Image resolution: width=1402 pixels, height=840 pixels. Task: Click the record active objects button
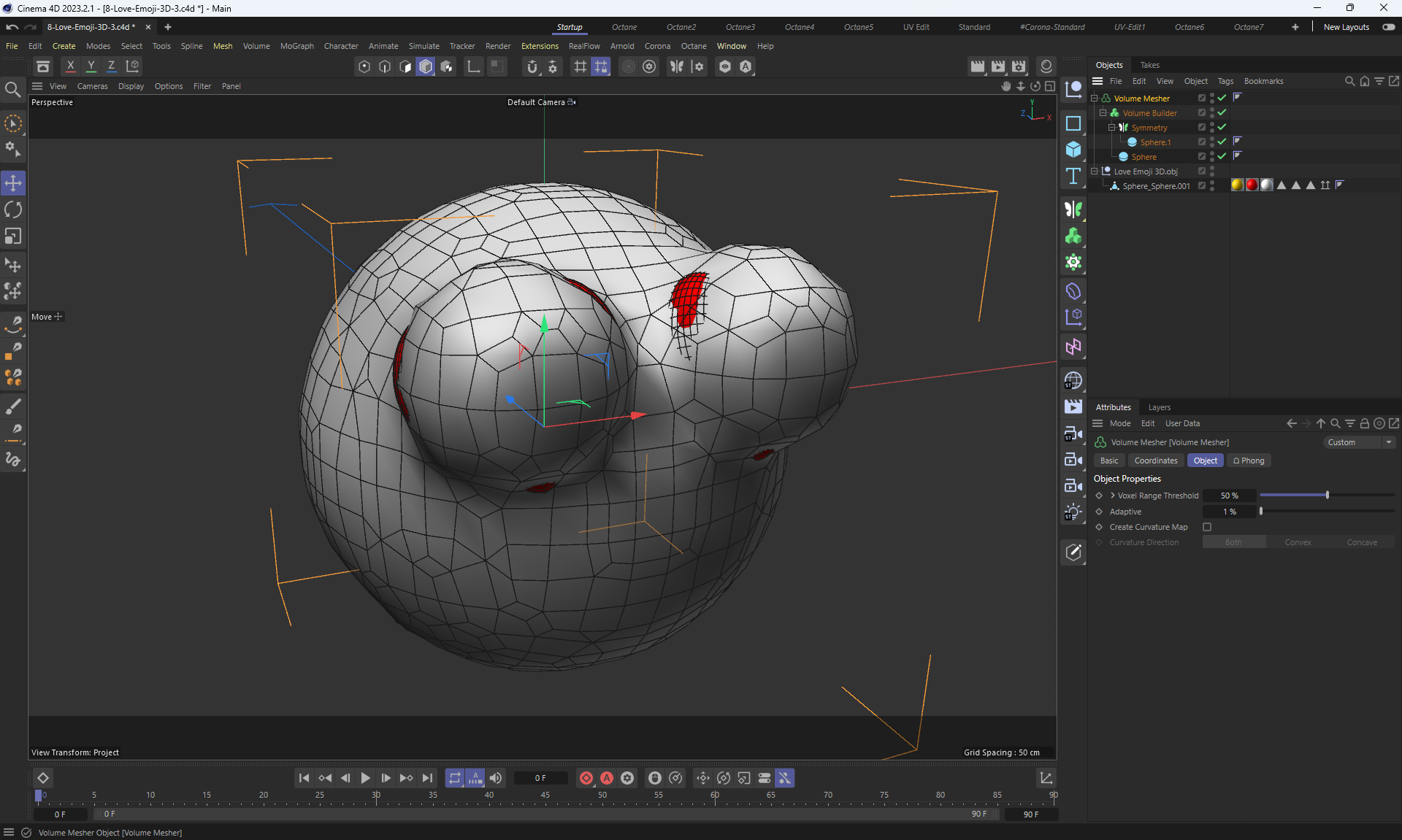[586, 778]
